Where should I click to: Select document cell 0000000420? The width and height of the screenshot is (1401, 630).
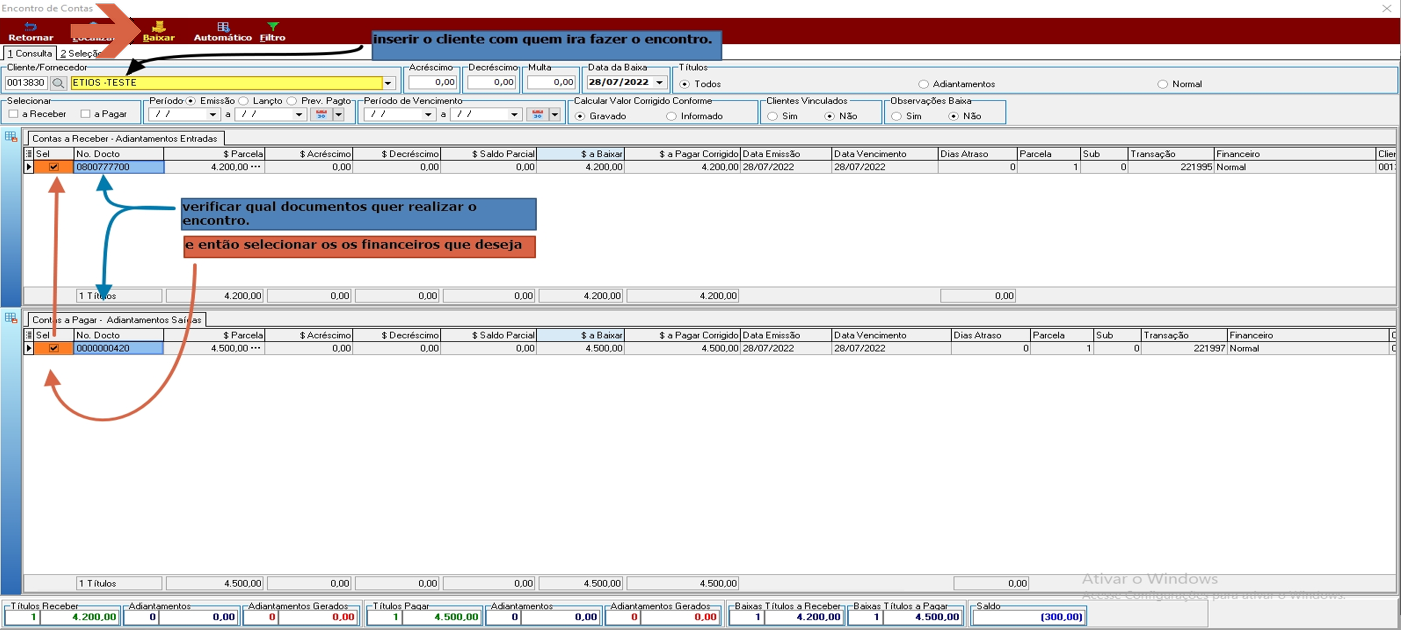[119, 349]
